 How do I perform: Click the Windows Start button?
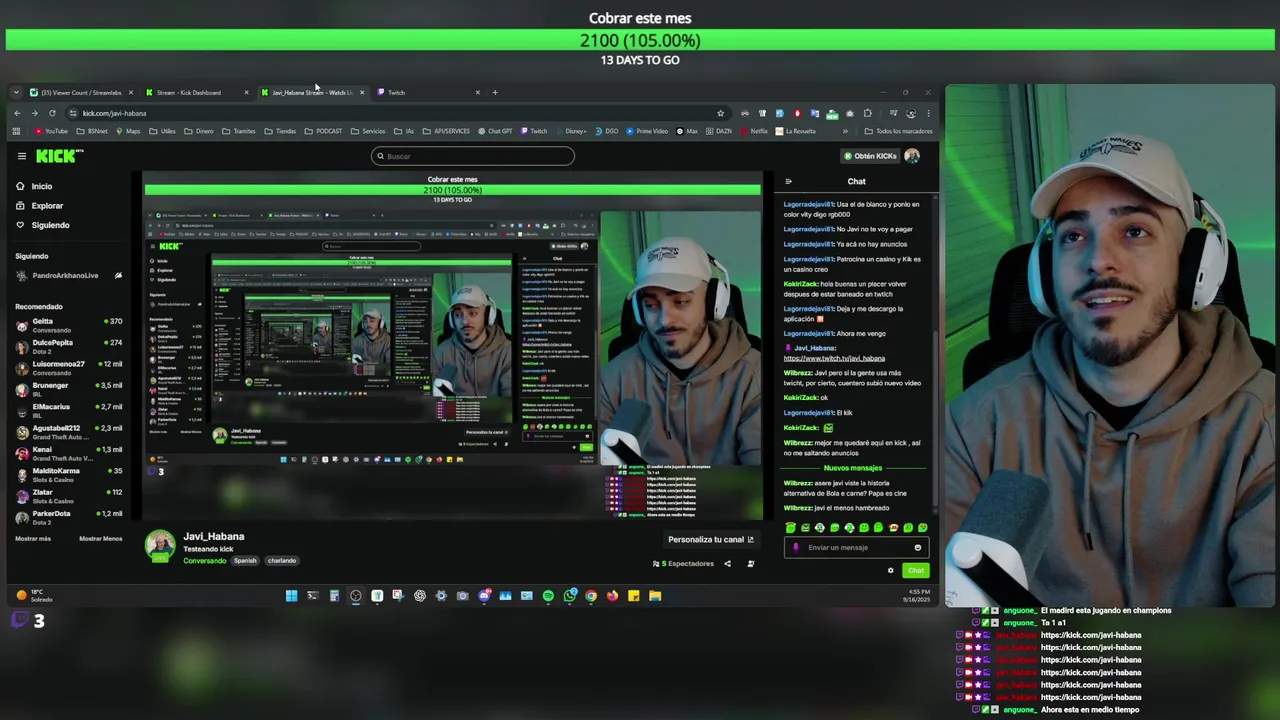291,596
